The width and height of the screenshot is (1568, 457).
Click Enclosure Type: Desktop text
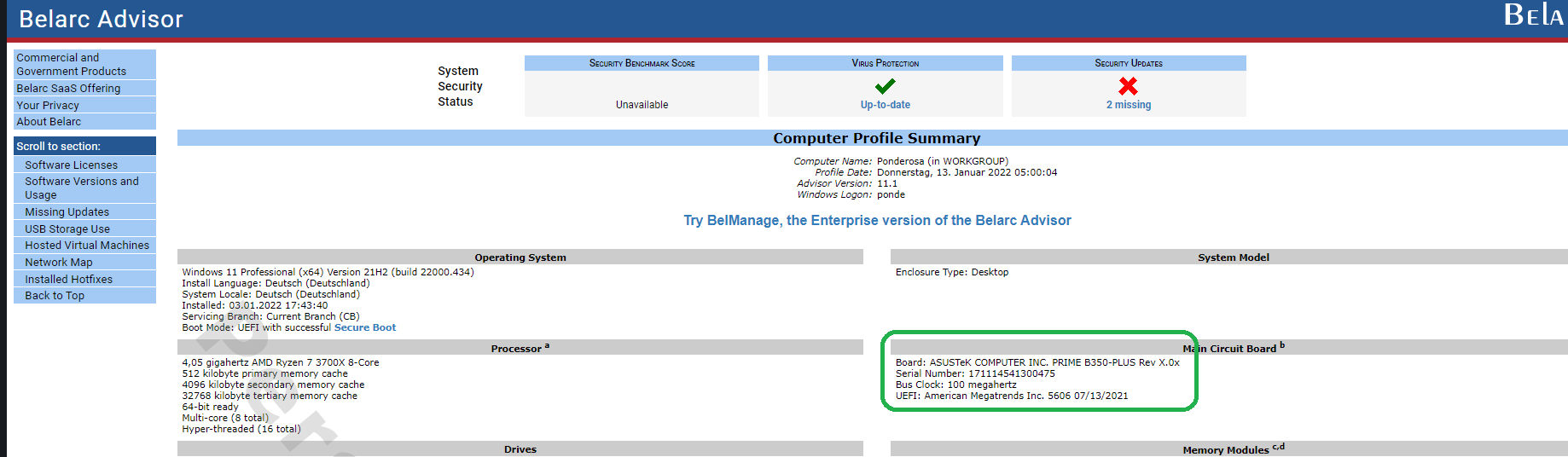click(x=952, y=272)
